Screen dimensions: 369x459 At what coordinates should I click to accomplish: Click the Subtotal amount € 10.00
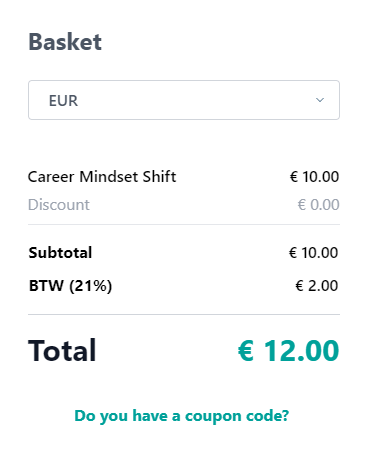tap(313, 253)
